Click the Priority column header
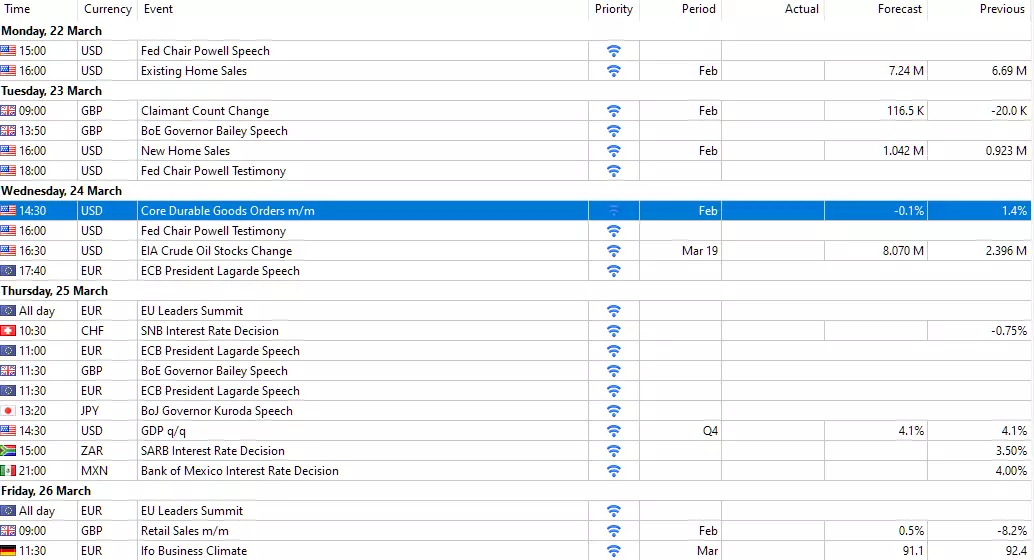Image resolution: width=1034 pixels, height=560 pixels. 614,9
